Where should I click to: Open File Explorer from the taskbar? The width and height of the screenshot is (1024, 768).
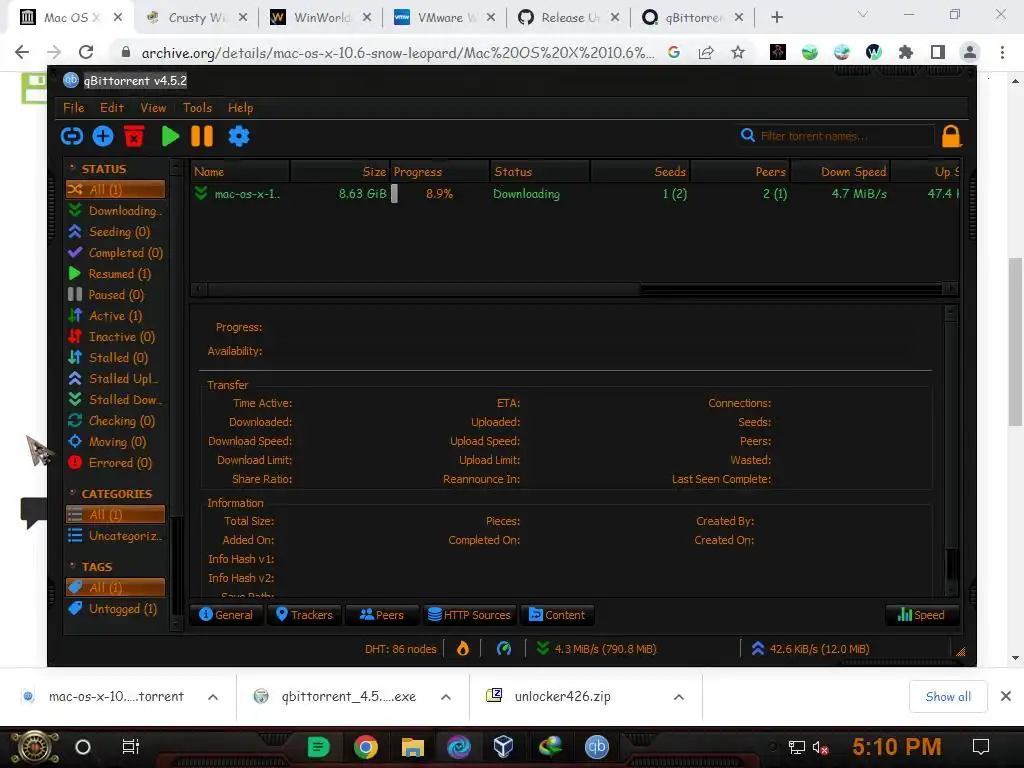click(x=413, y=746)
